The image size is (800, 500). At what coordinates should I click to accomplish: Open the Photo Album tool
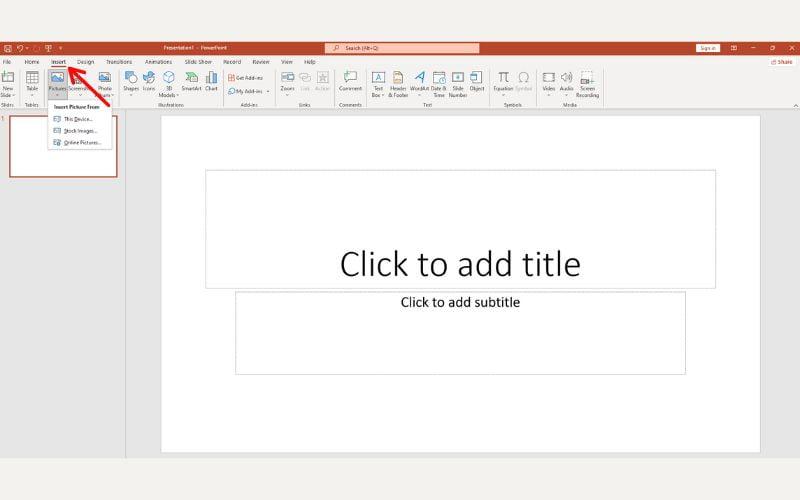(105, 84)
